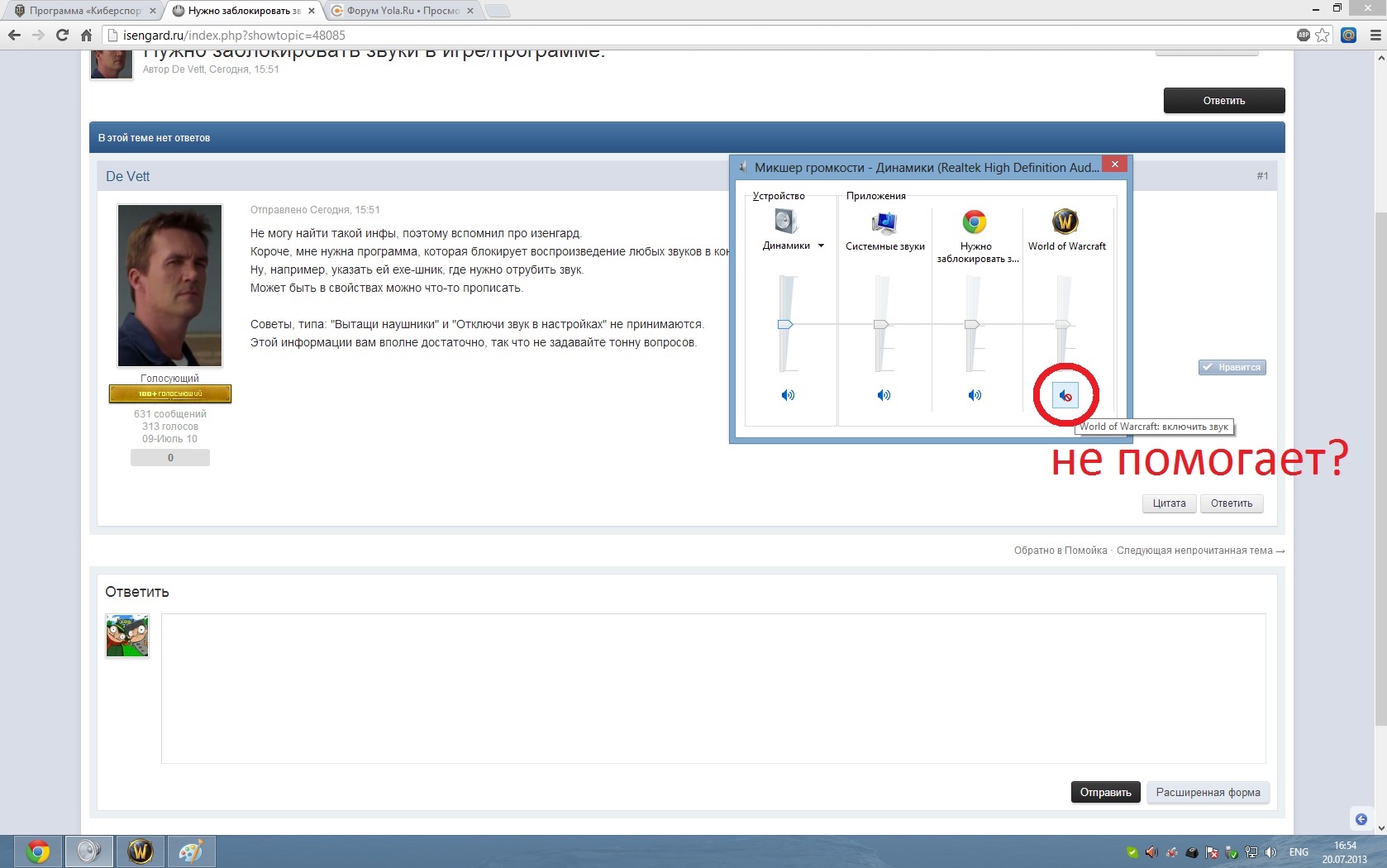The width and height of the screenshot is (1387, 868).
Task: Open the system volume tray icon
Action: (1271, 852)
